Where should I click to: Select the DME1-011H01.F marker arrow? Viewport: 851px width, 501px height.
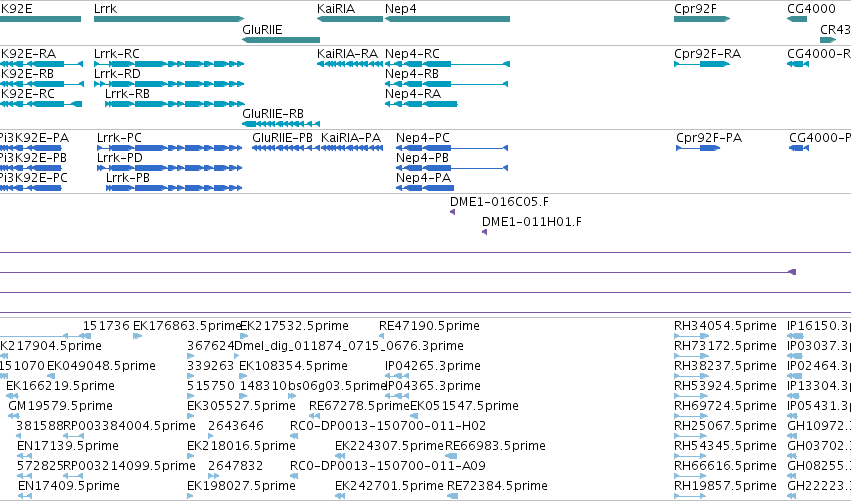pos(485,232)
